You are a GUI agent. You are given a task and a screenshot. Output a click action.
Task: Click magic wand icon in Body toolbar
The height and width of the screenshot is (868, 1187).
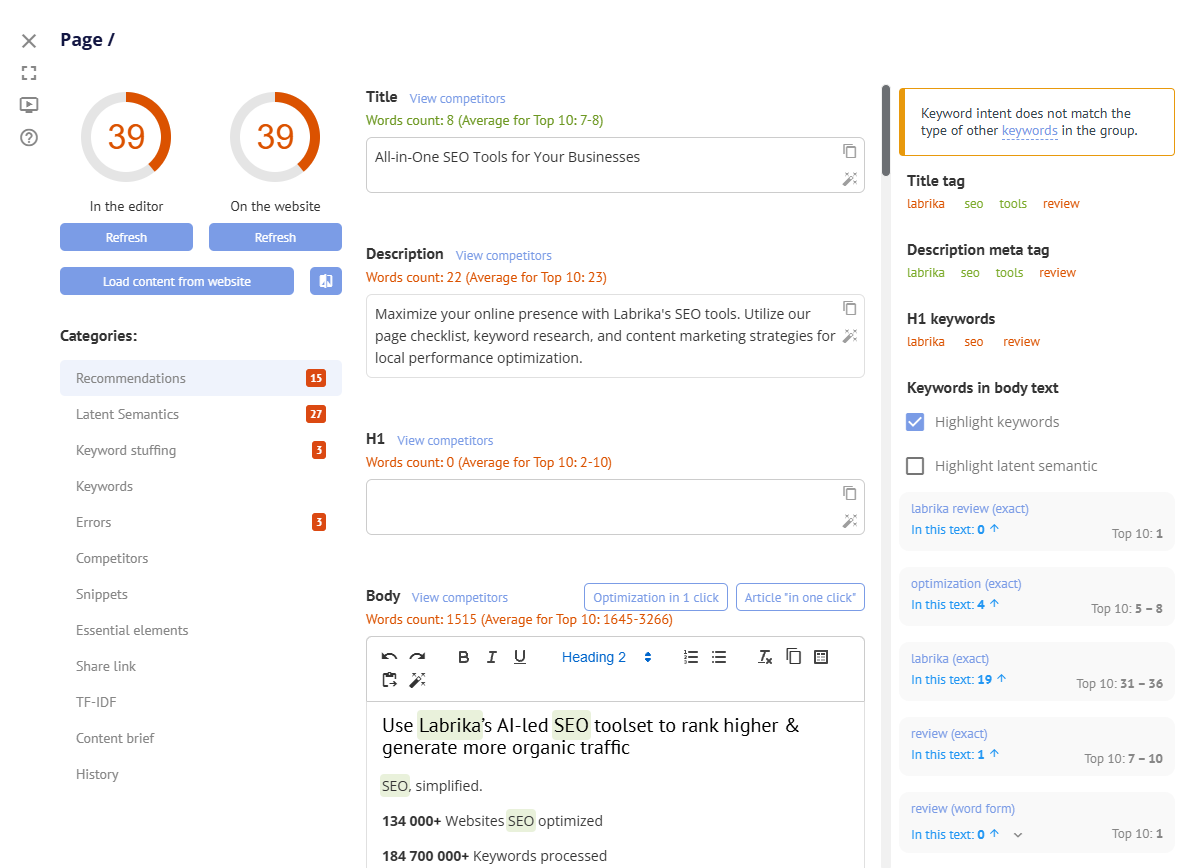(417, 680)
